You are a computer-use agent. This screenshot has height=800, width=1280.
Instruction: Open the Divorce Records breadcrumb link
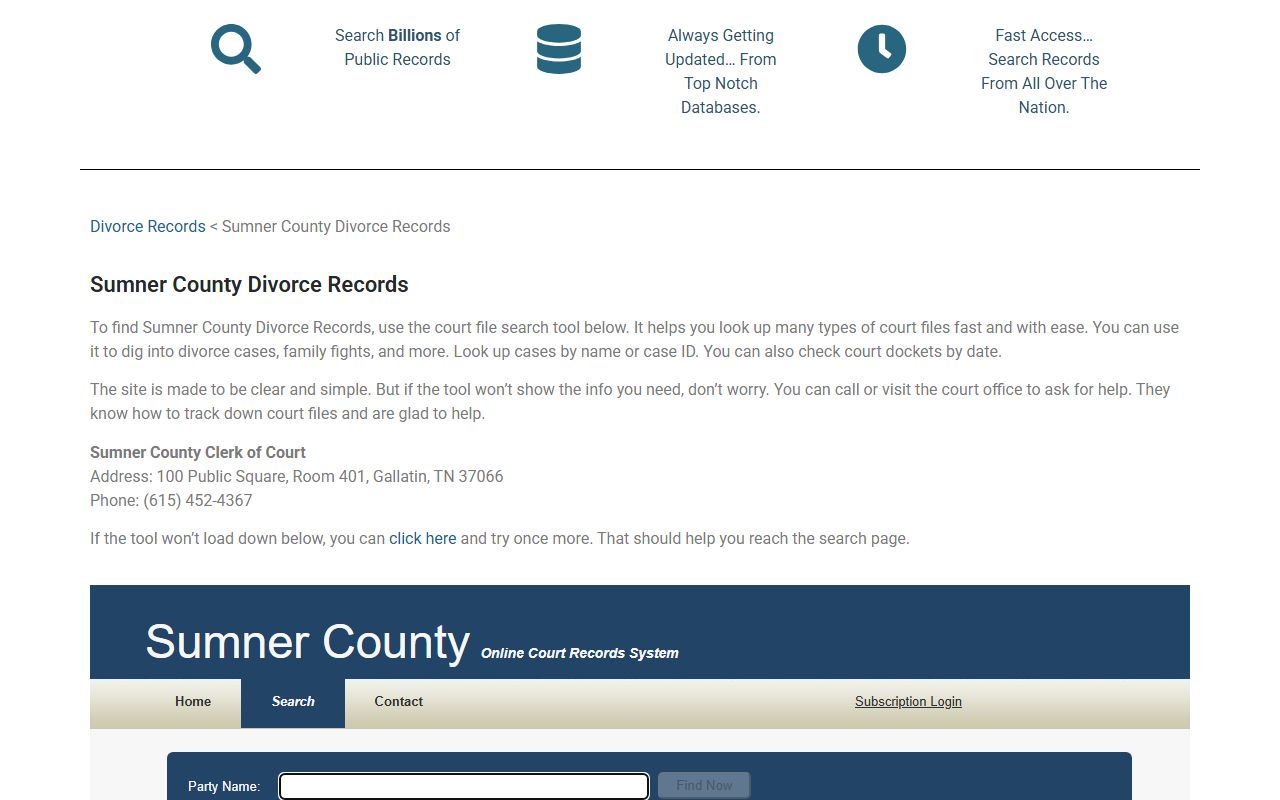148,226
